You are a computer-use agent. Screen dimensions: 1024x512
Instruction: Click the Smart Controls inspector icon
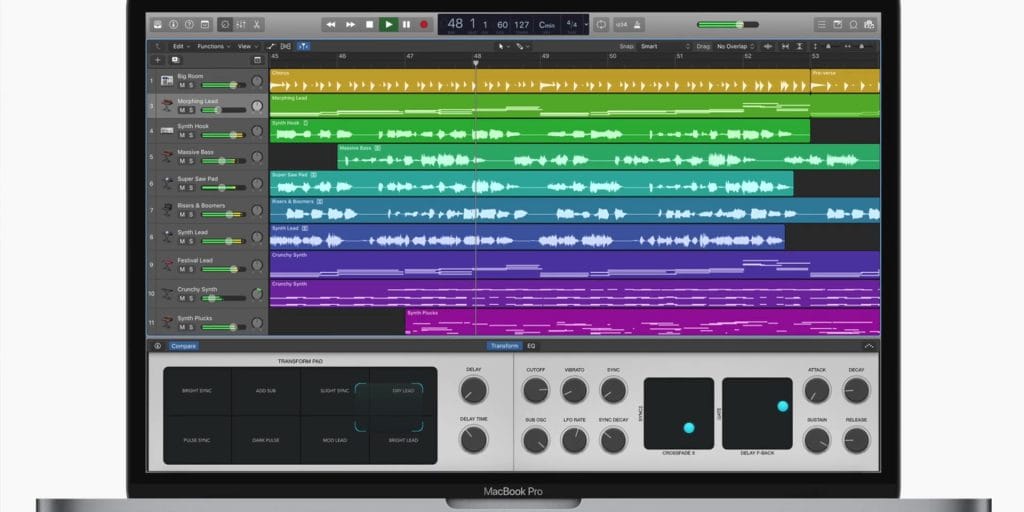pos(157,346)
